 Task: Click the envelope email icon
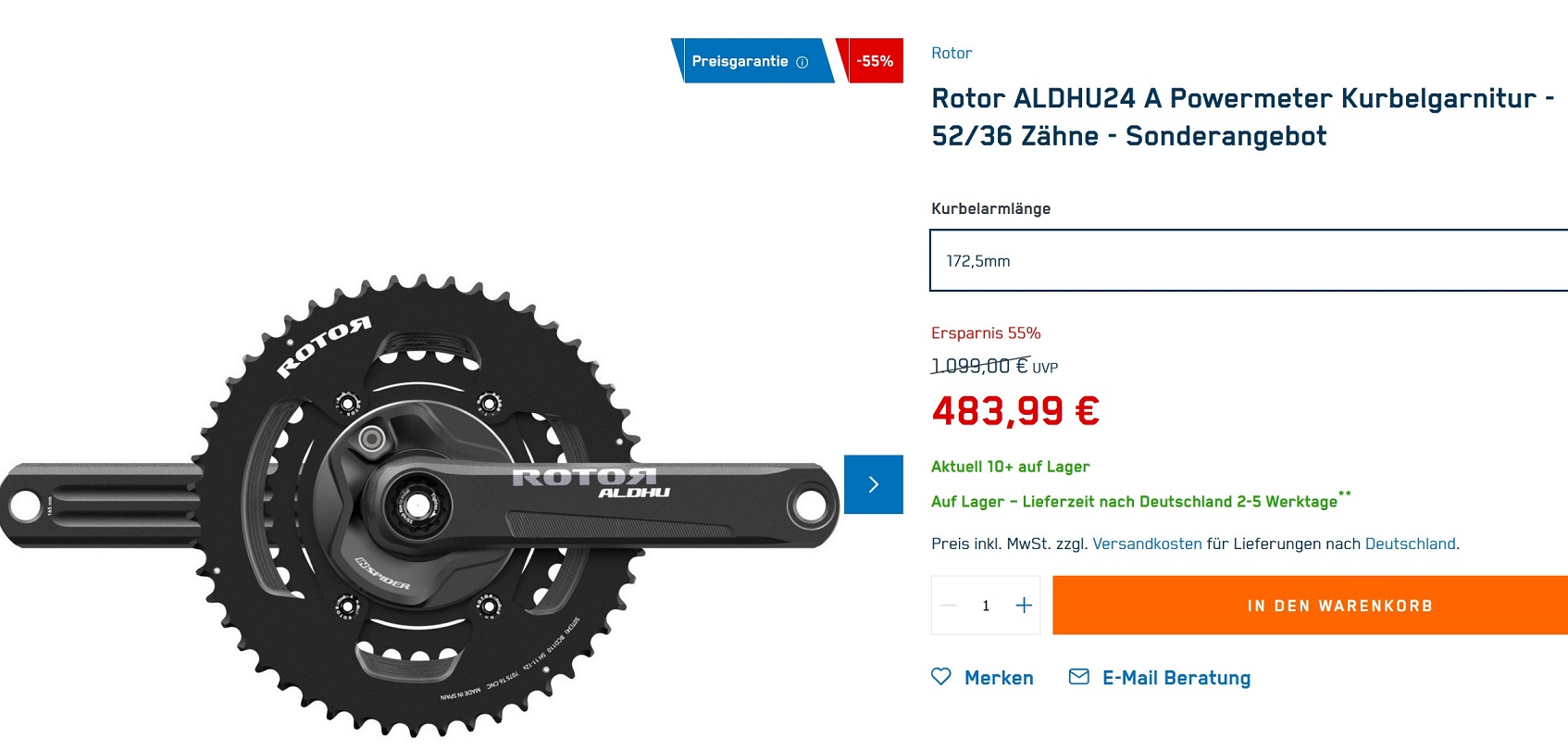coord(1079,677)
